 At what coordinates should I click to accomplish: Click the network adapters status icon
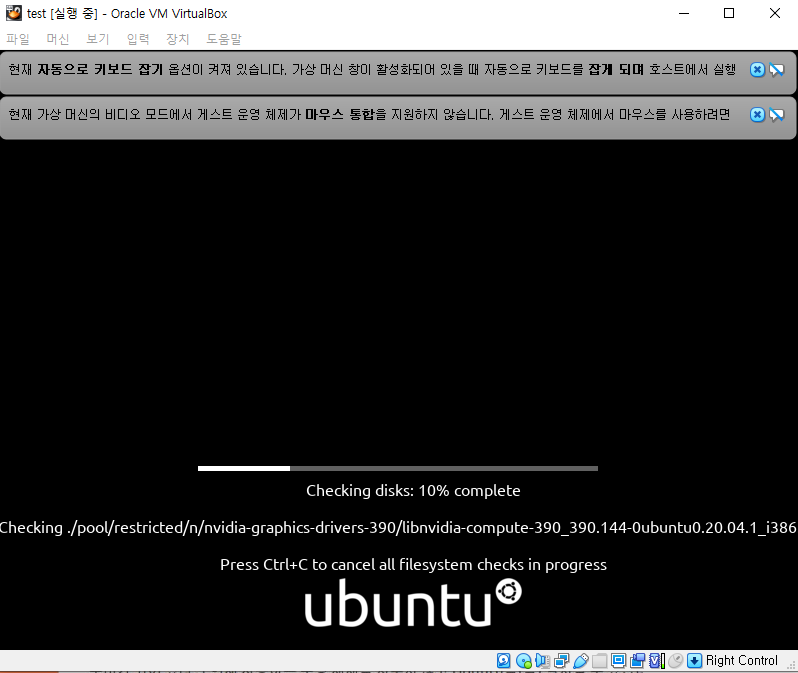pos(561,661)
